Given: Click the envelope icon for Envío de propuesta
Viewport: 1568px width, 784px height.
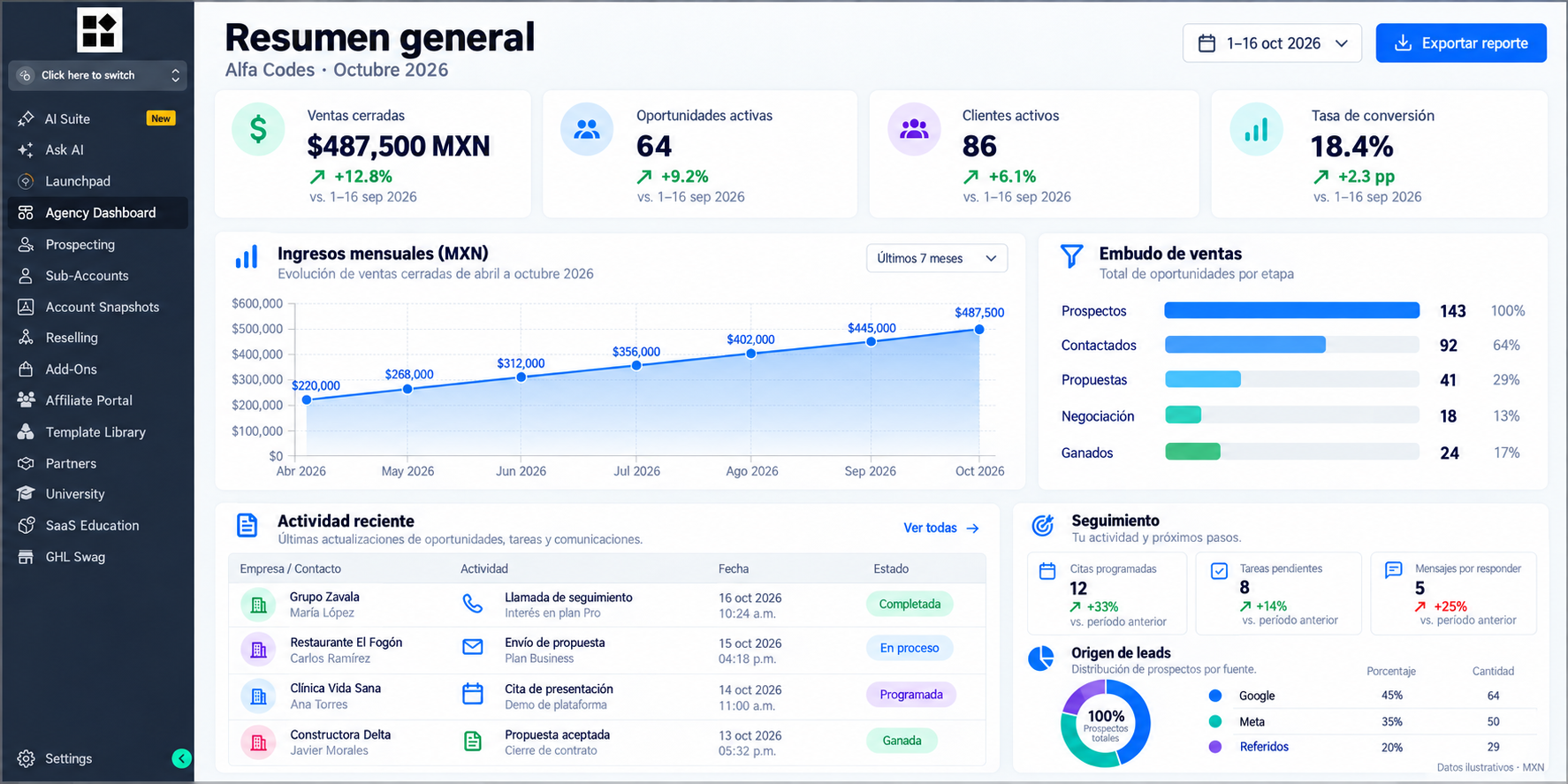Looking at the screenshot, I should coord(473,647).
